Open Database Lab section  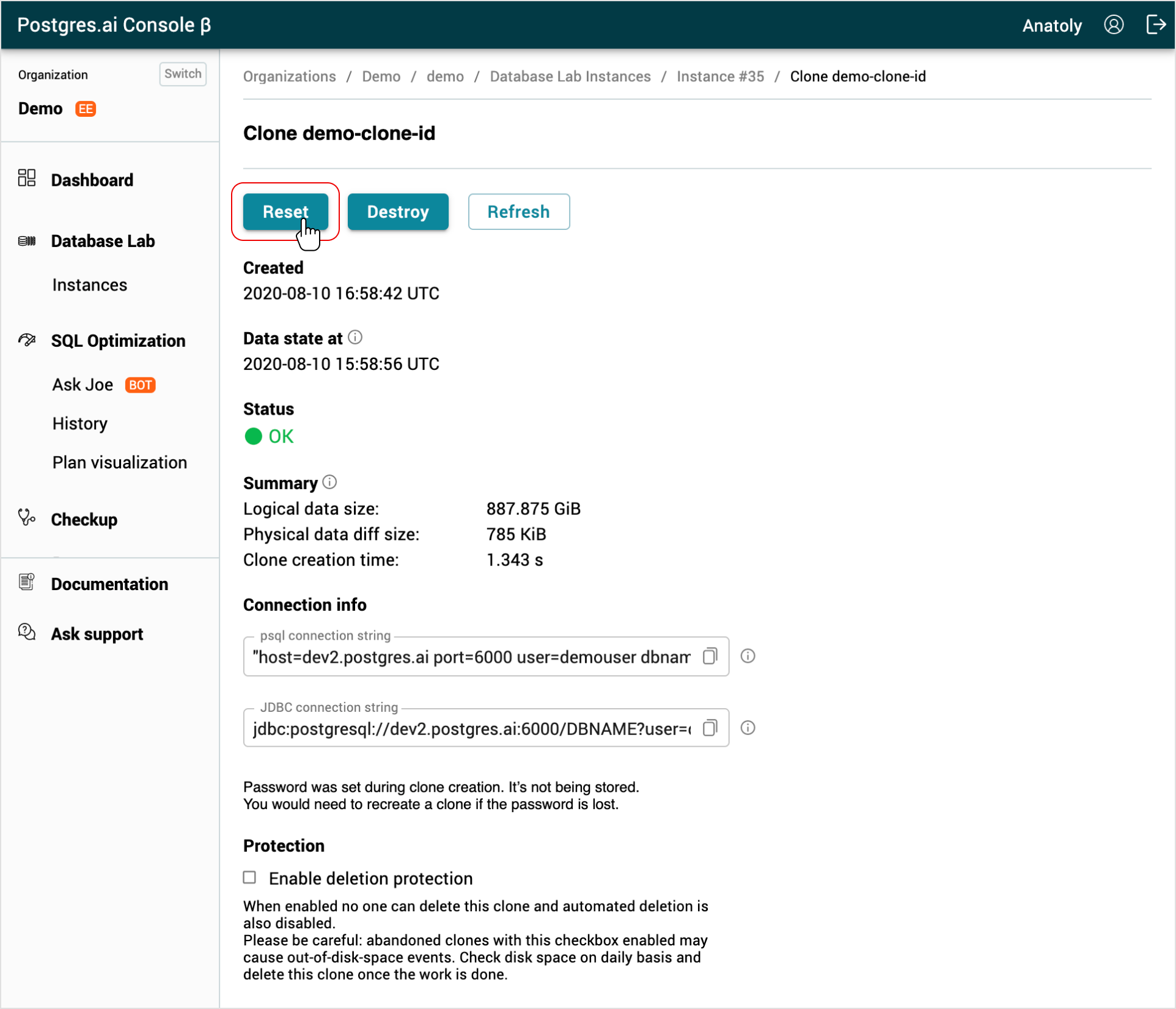click(x=103, y=242)
